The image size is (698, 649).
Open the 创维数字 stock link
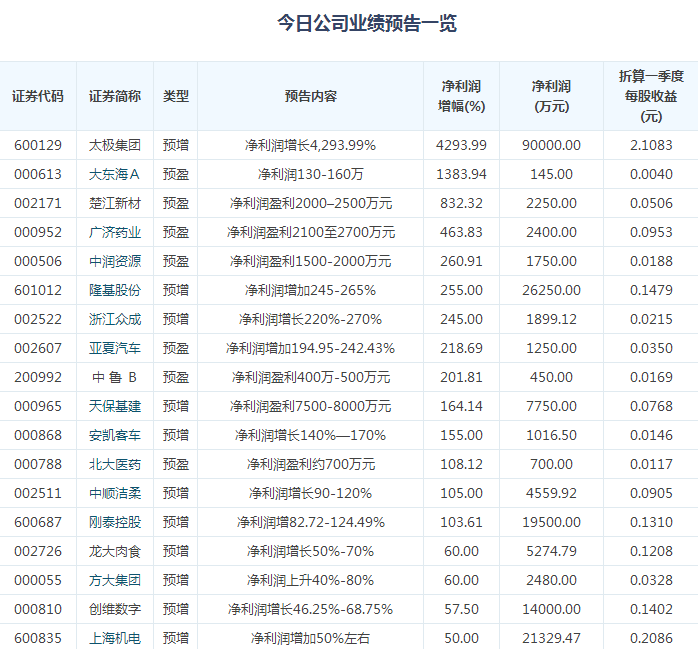(x=114, y=609)
